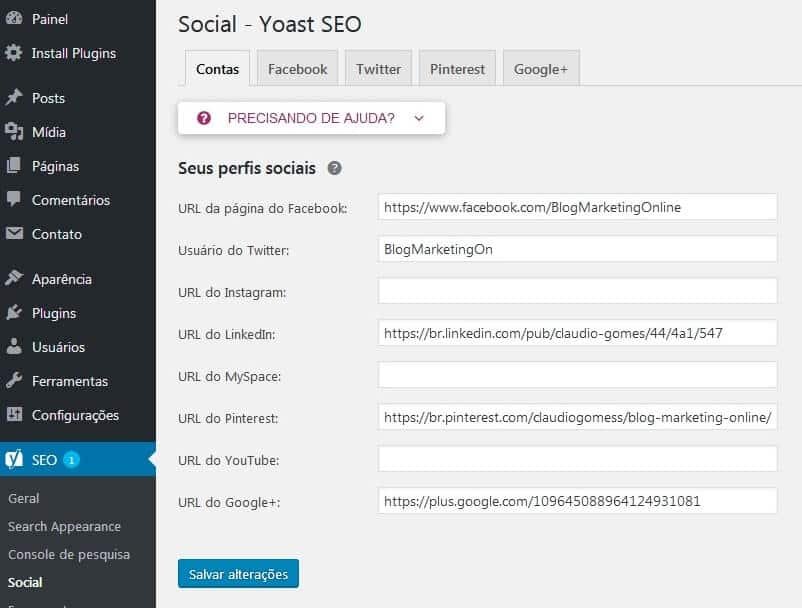Click the empty Instagram URL field

(x=577, y=291)
